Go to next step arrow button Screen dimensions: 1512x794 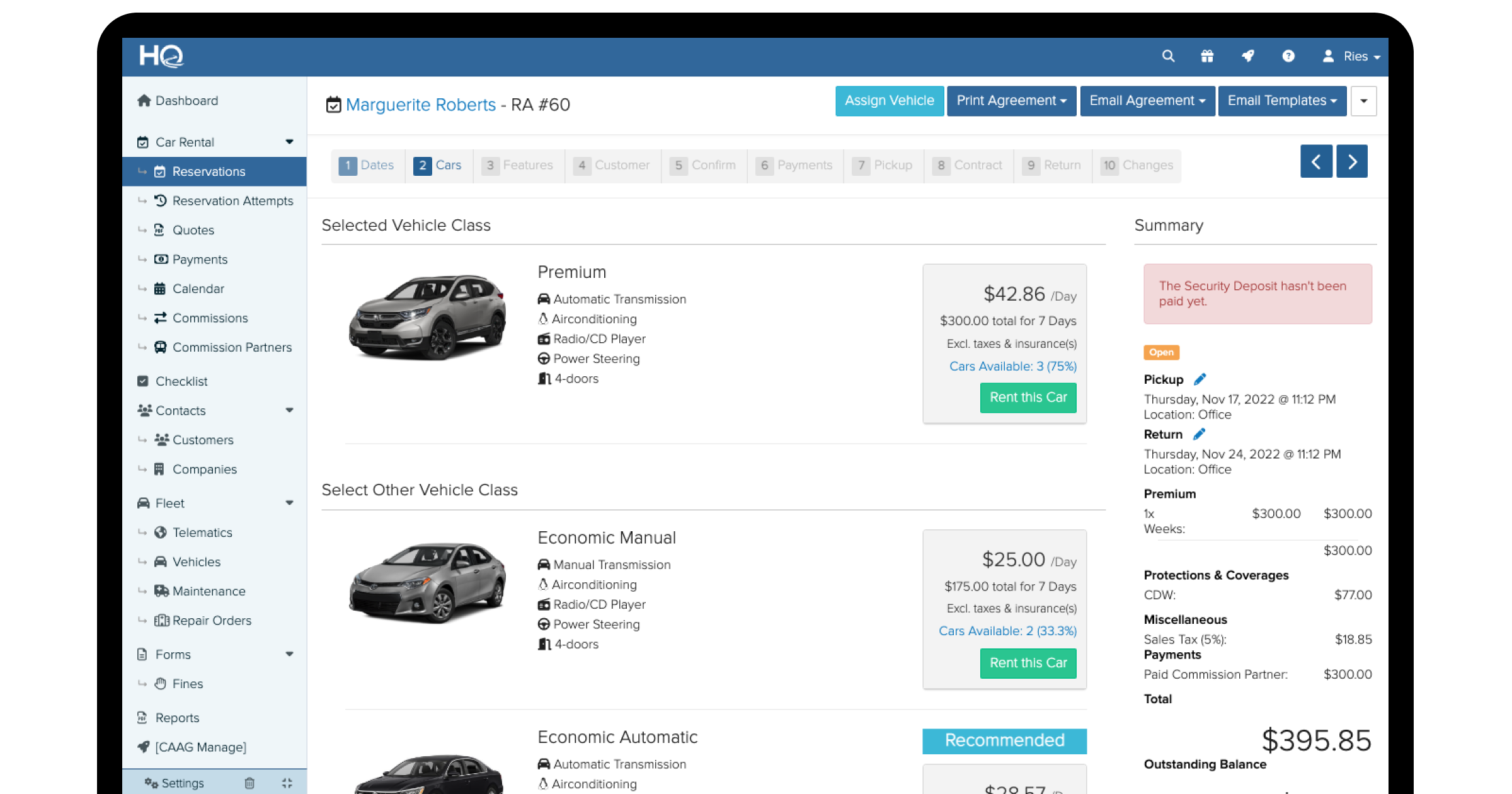click(x=1352, y=162)
